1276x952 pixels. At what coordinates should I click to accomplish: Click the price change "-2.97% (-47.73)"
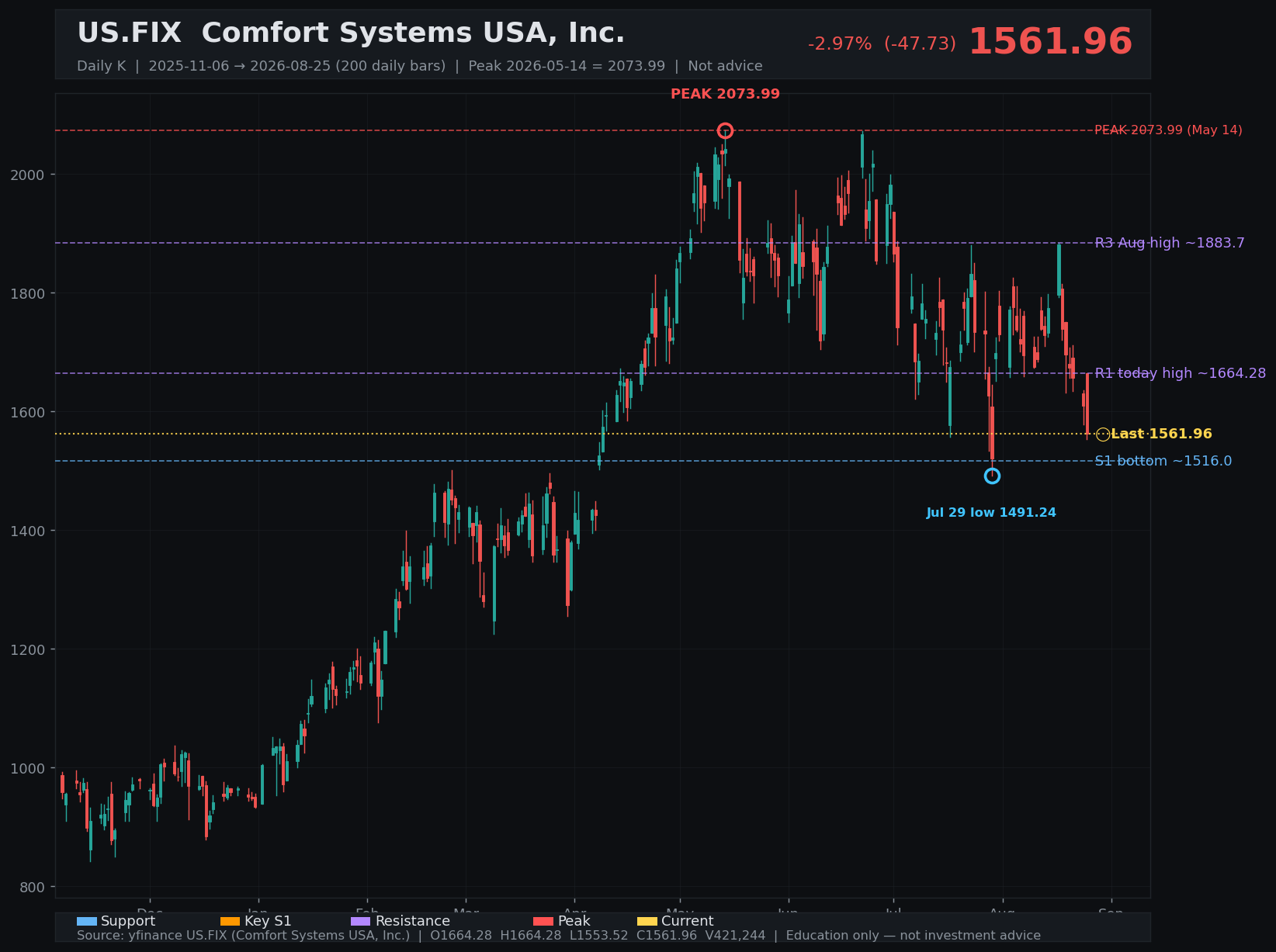tap(882, 44)
